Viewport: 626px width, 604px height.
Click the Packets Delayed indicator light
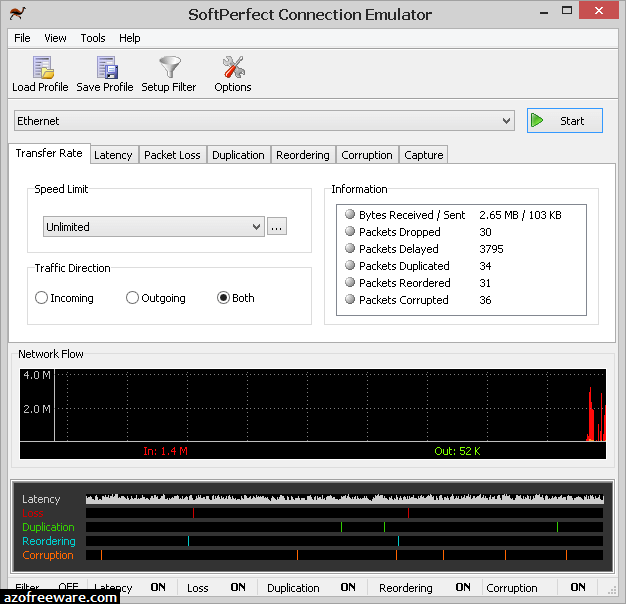point(350,248)
